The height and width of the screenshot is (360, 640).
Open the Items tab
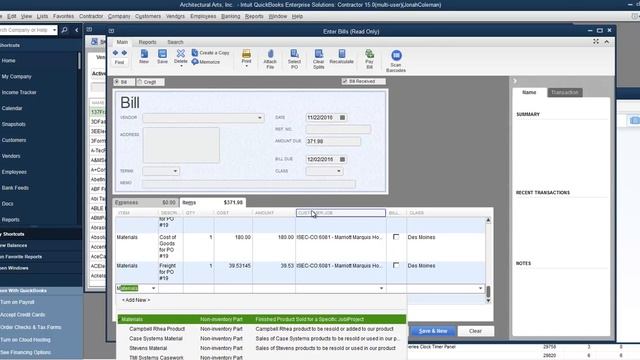(x=213, y=202)
